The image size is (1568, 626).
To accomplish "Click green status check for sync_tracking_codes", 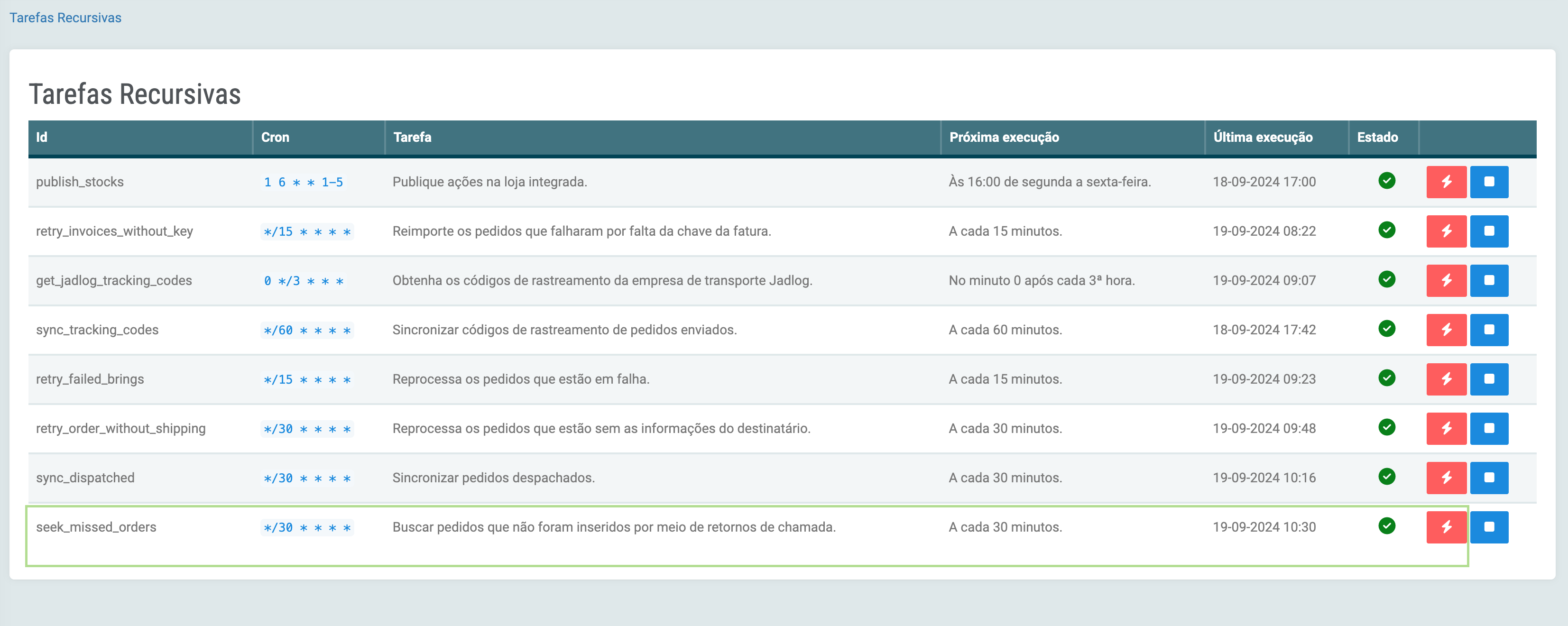I will 1387,329.
